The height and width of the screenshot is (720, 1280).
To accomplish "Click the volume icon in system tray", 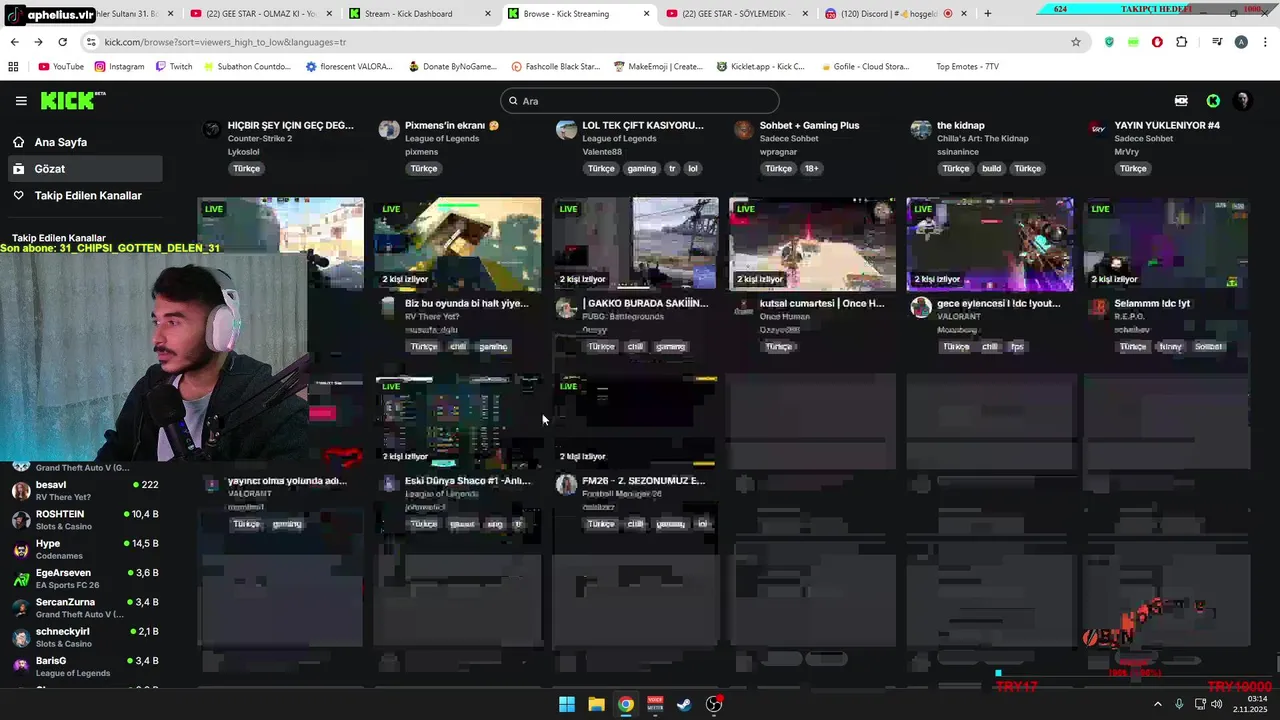I will pyautogui.click(x=1217, y=704).
